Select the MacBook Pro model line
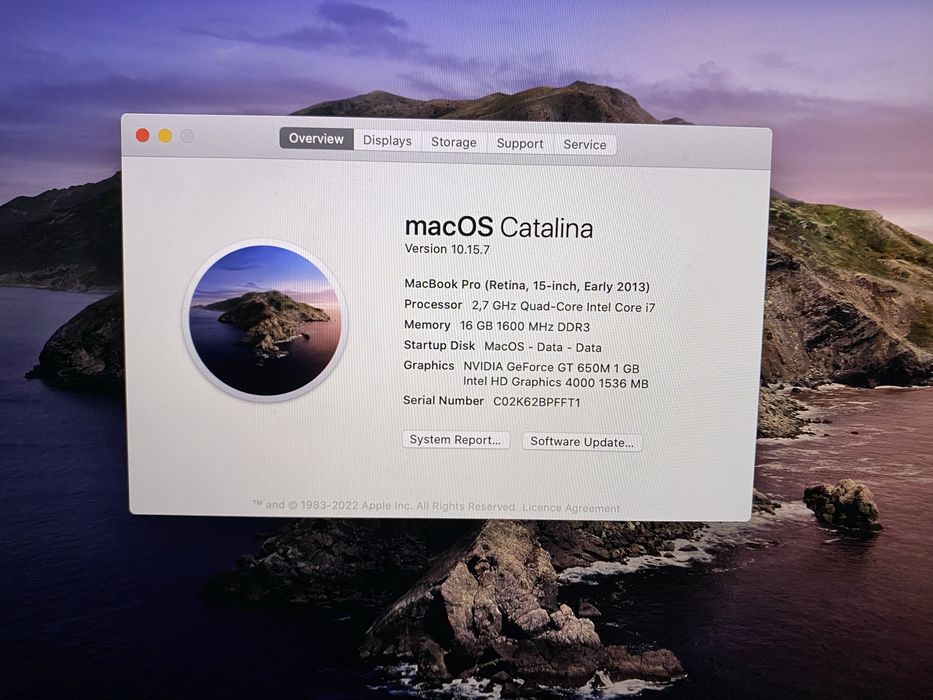The width and height of the screenshot is (933, 700). 527,285
